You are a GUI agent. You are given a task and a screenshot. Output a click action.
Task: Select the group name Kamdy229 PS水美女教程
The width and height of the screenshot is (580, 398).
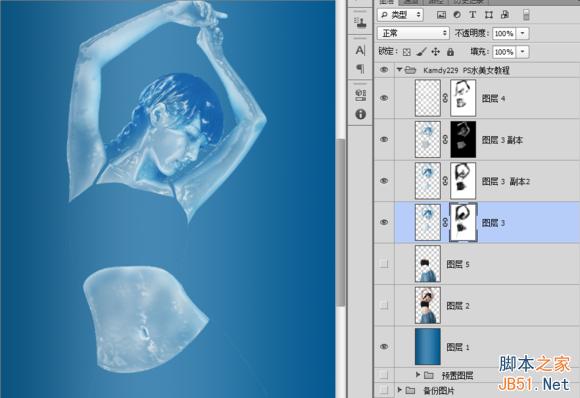tap(466, 70)
